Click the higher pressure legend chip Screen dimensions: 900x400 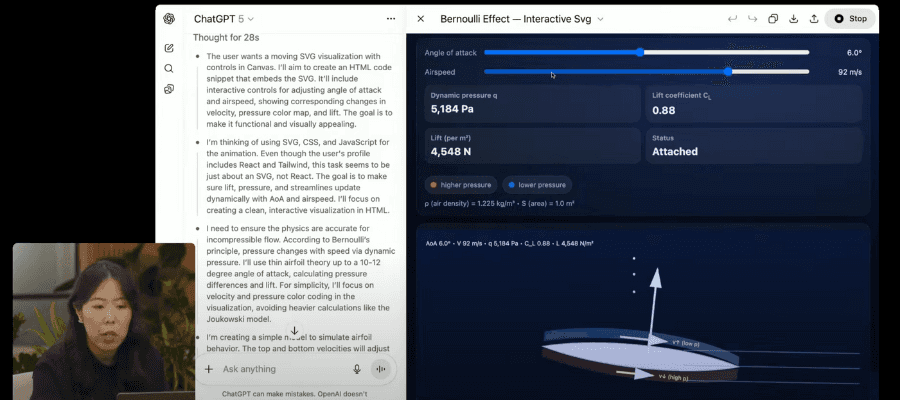(461, 185)
